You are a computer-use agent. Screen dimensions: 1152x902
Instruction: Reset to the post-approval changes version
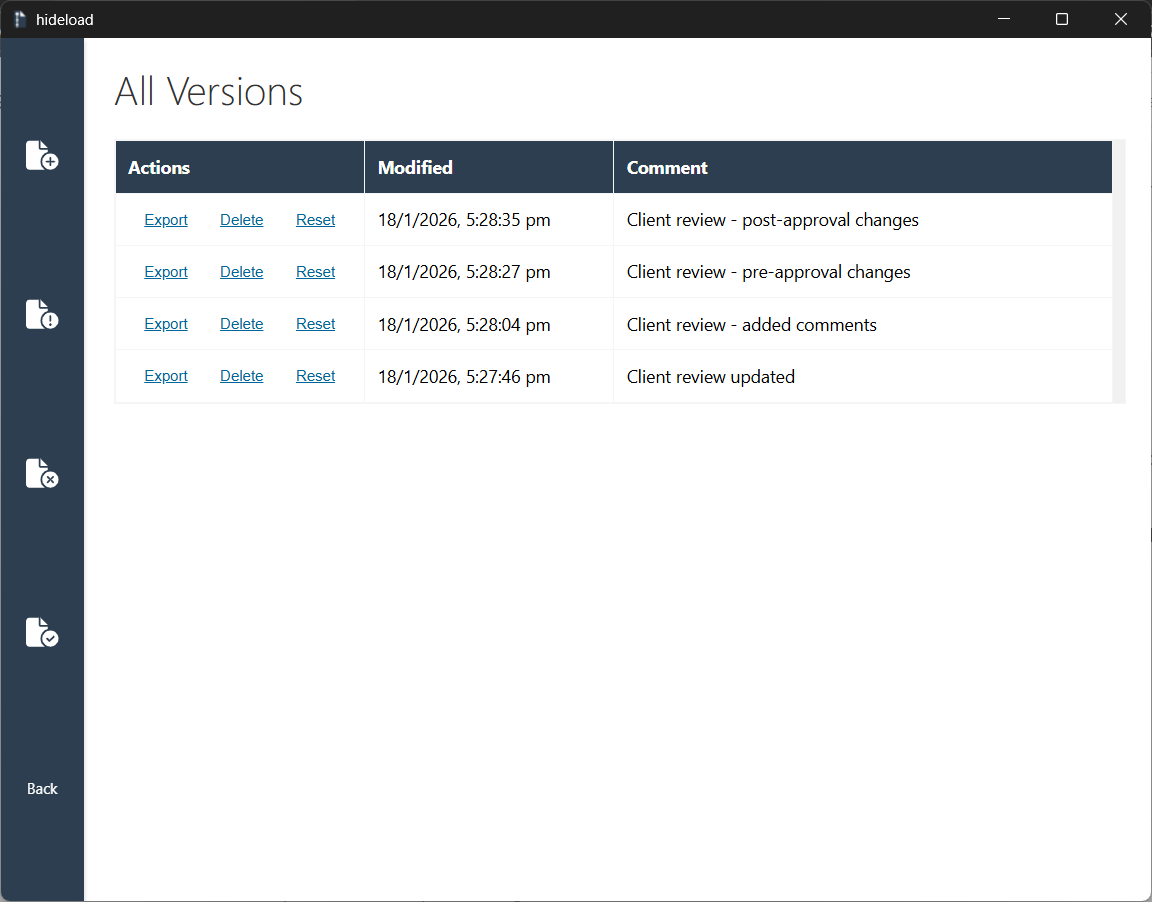click(315, 220)
